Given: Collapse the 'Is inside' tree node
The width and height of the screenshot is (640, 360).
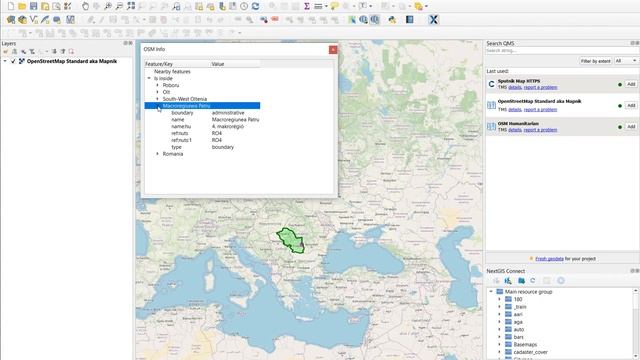Looking at the screenshot, I should pyautogui.click(x=149, y=78).
